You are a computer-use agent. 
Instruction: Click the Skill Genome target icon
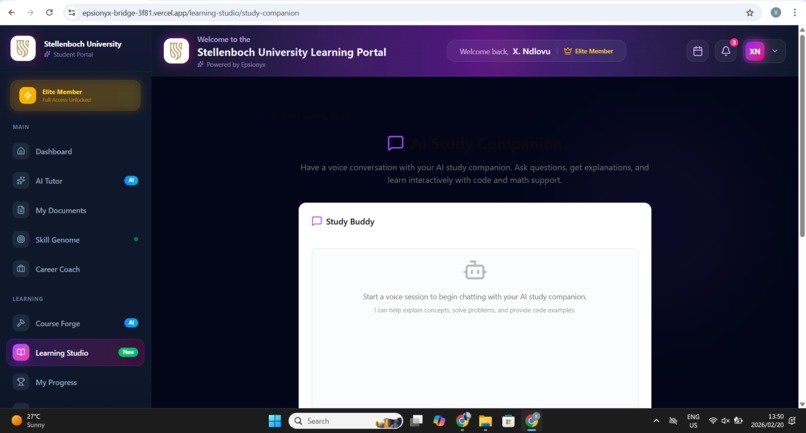point(21,239)
